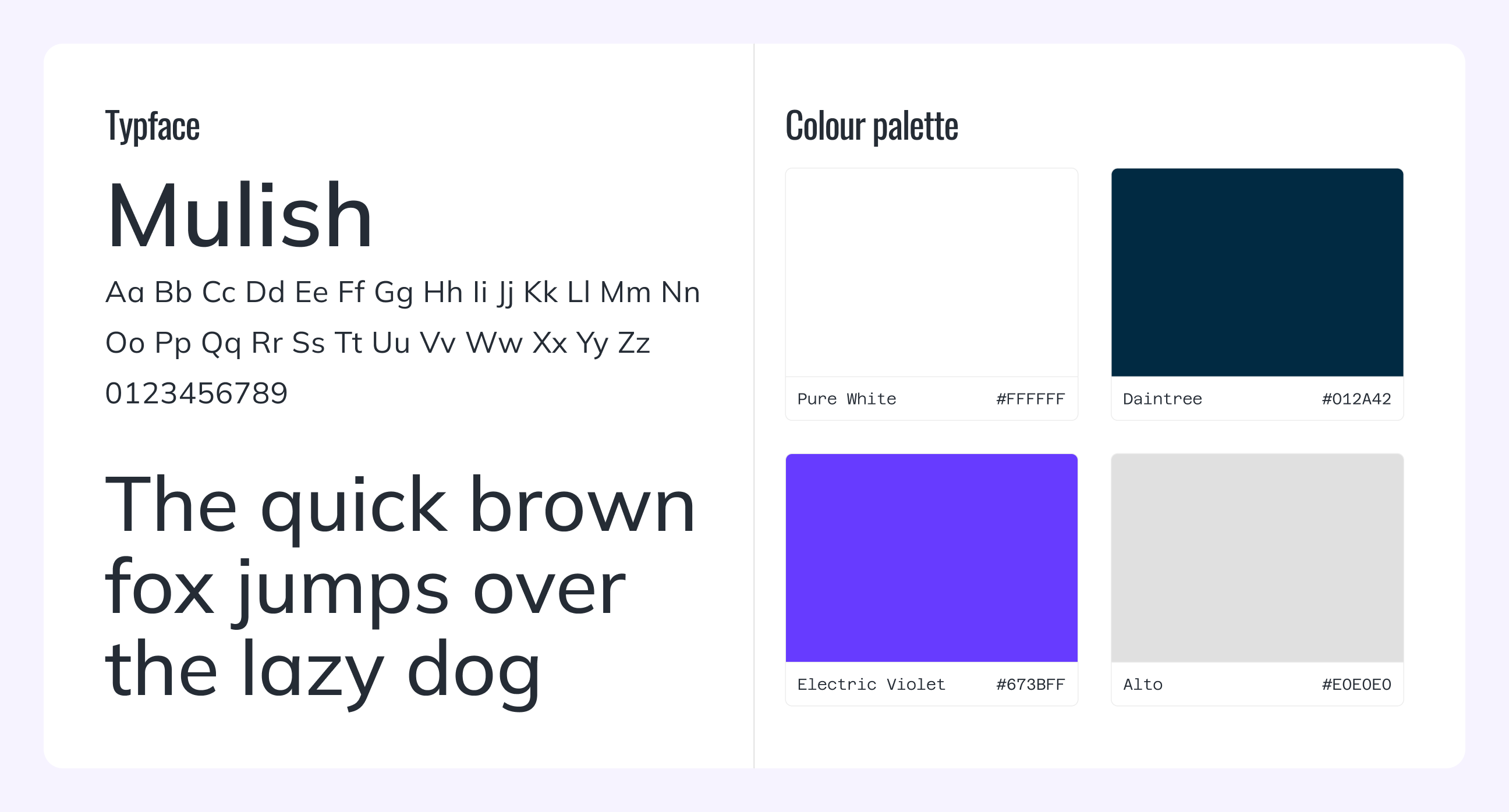Click the "Electric Violet" name label
The width and height of the screenshot is (1509, 812).
coord(871,685)
